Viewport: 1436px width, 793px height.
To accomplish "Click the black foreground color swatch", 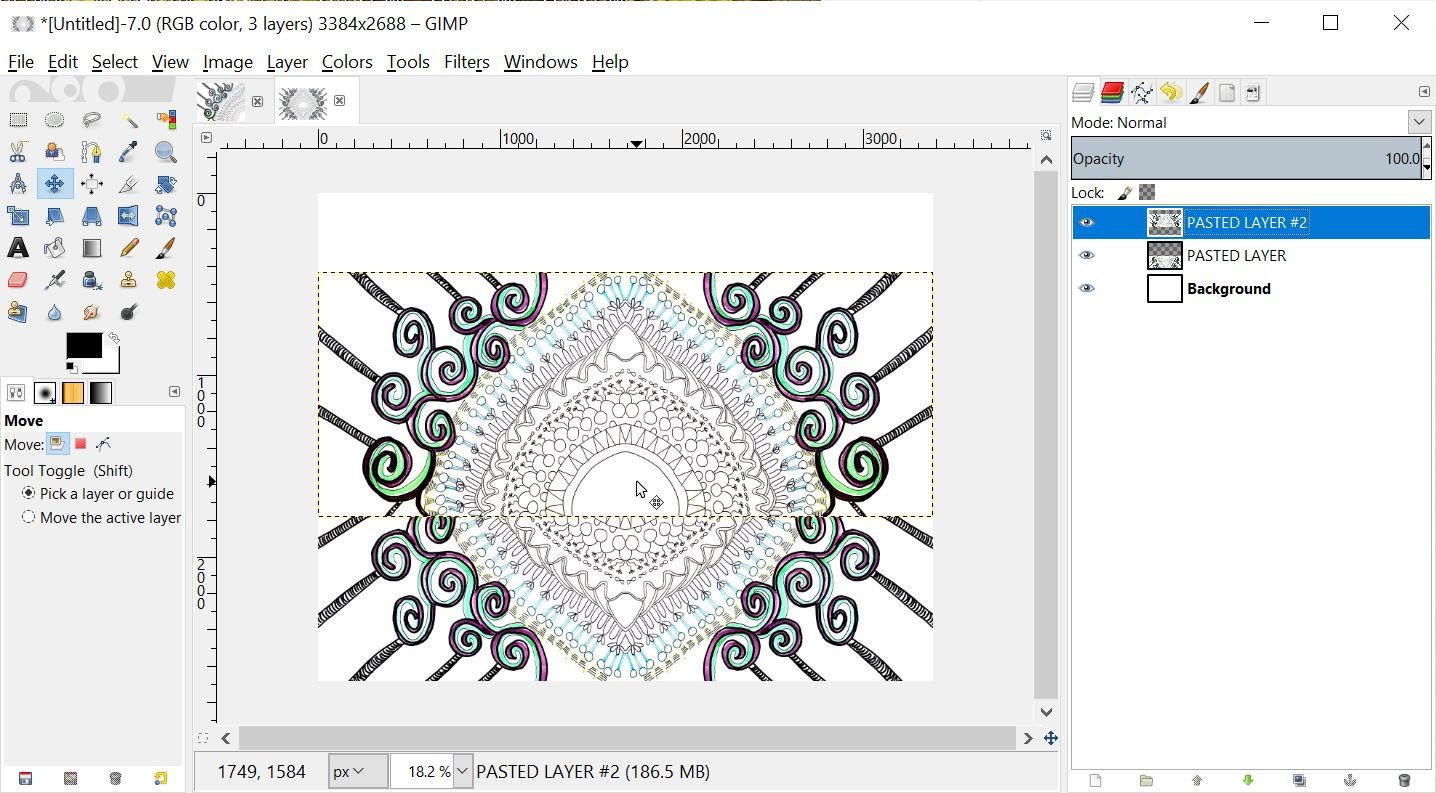I will 83,346.
